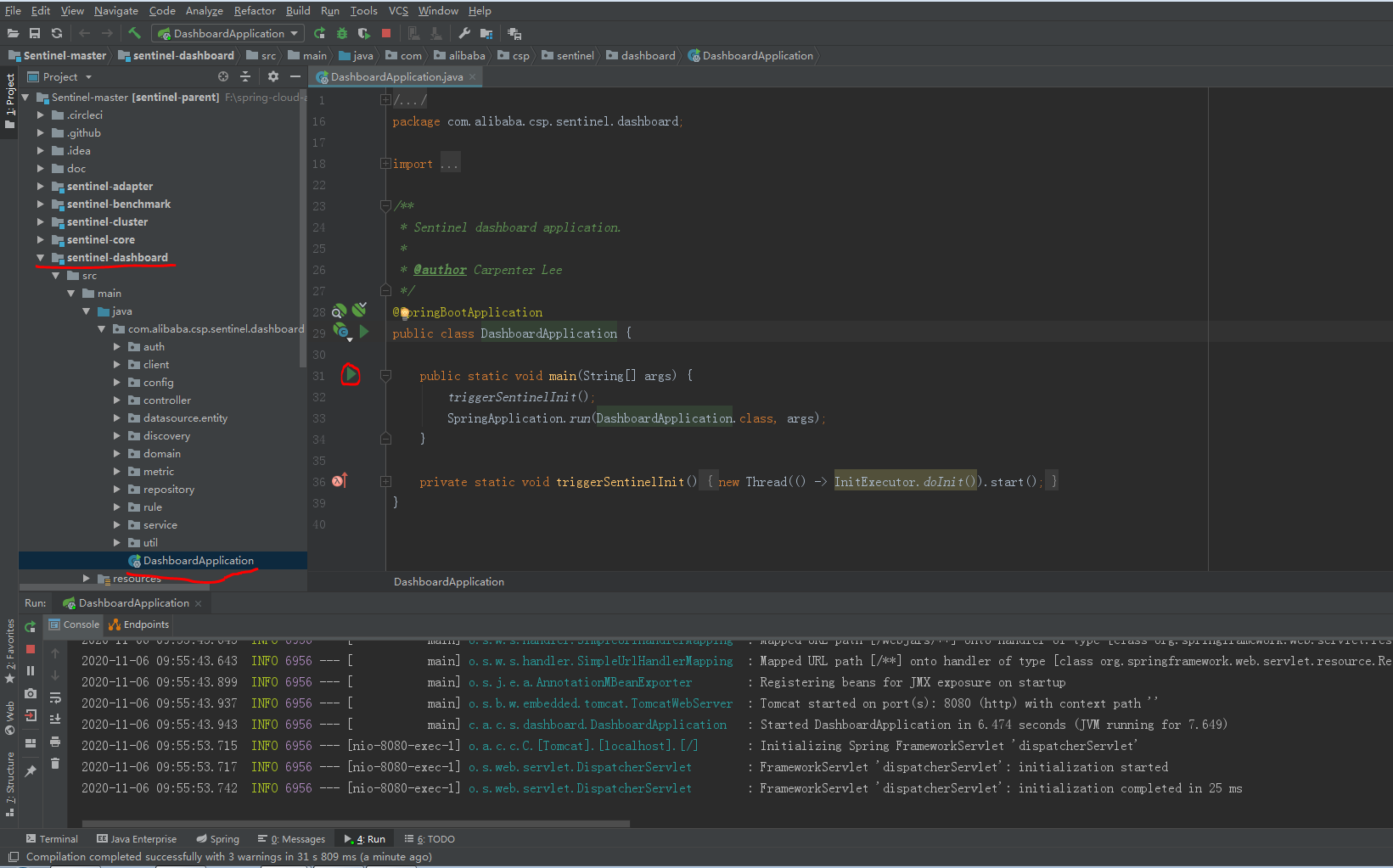Stop the app with the red toolbar square
1393x868 pixels.
pyautogui.click(x=386, y=33)
